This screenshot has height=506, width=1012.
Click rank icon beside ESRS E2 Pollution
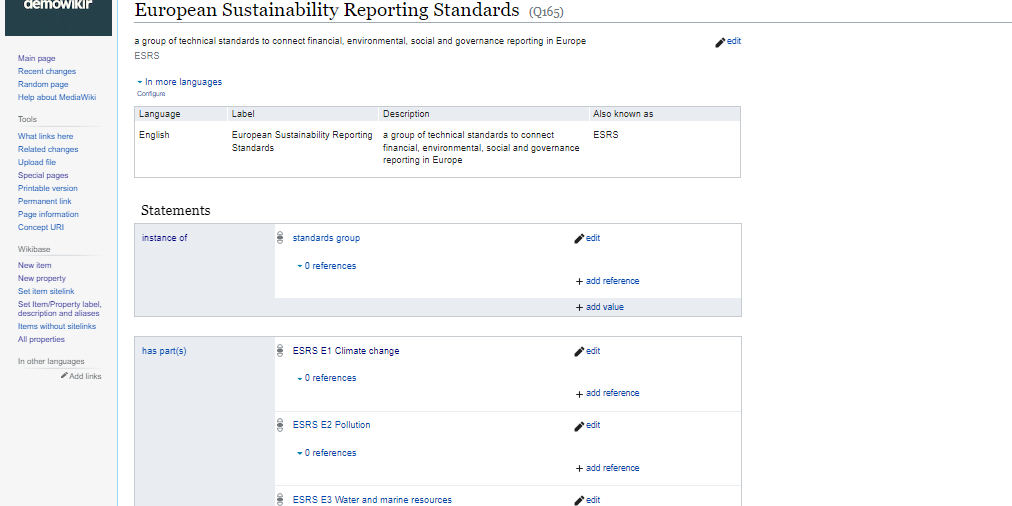[x=280, y=425]
